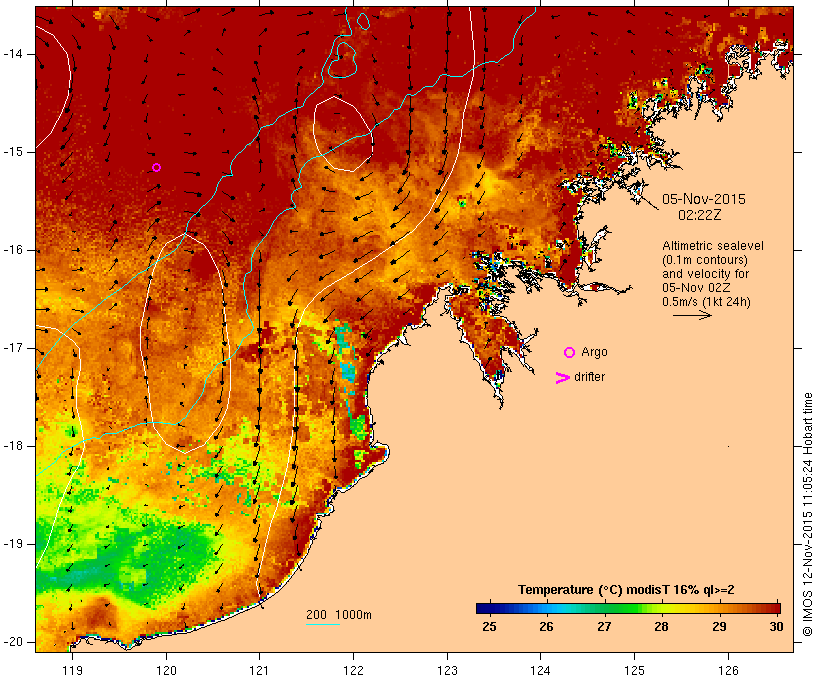Screen dimensions: 820x680
Task: Click the latitude axis label -16
Action: 12,250
